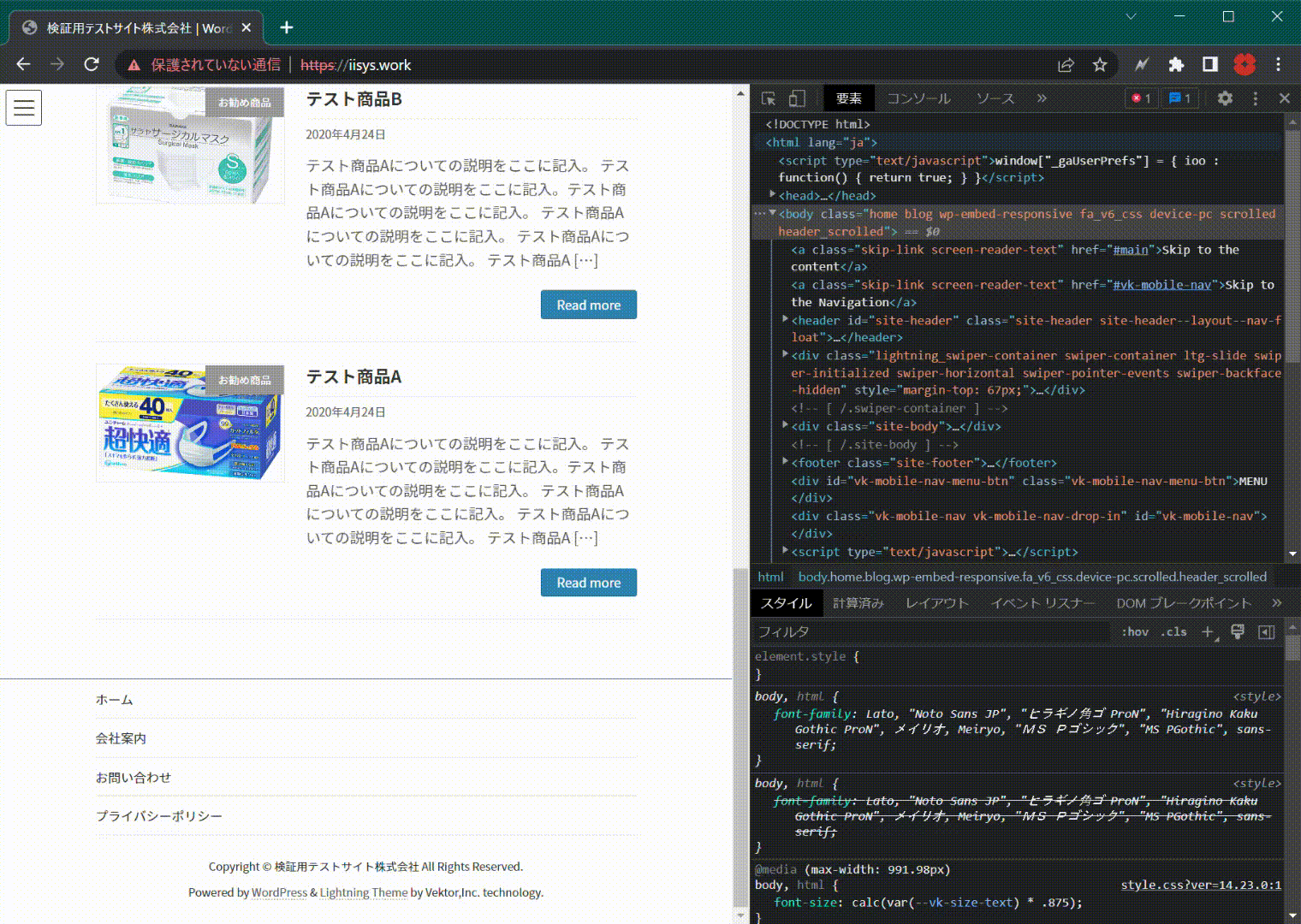Toggle computed styles sidebar icon
Image resolution: width=1301 pixels, height=924 pixels.
[x=1267, y=632]
